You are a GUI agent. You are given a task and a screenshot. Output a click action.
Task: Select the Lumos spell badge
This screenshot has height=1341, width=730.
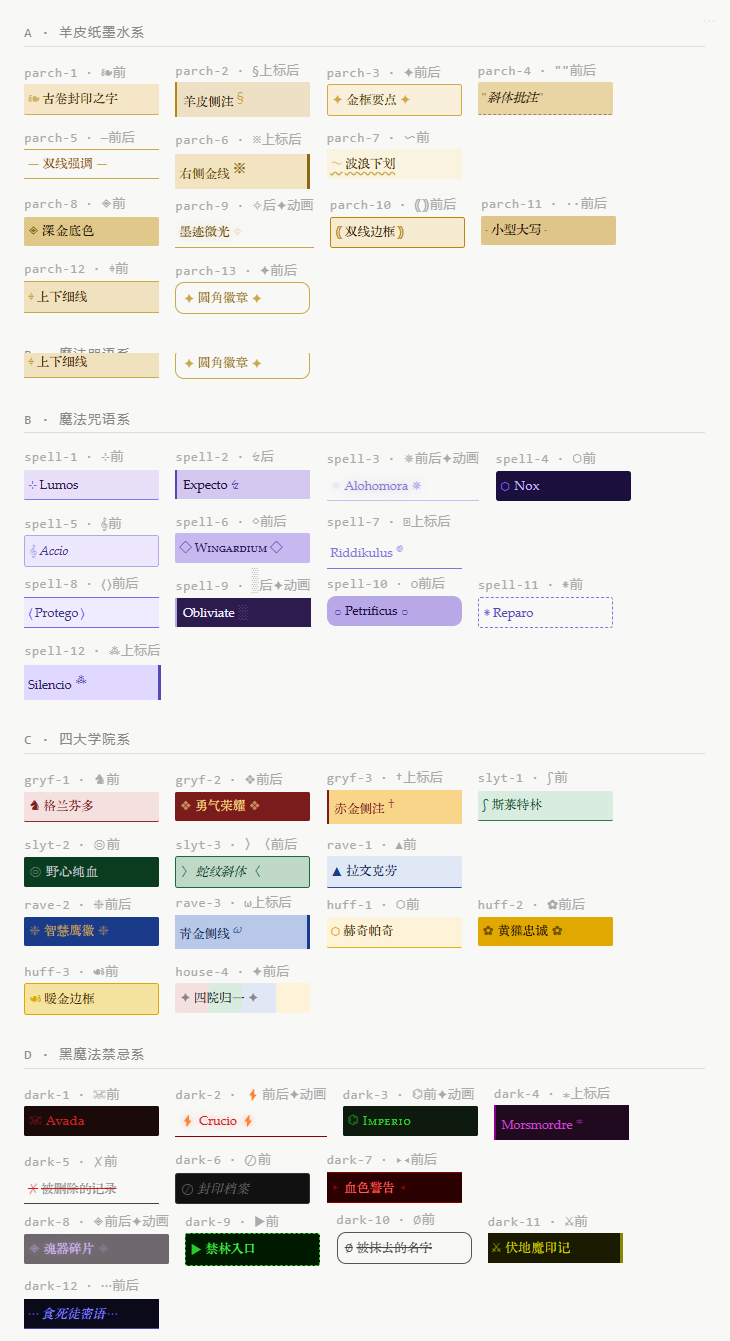pyautogui.click(x=91, y=485)
